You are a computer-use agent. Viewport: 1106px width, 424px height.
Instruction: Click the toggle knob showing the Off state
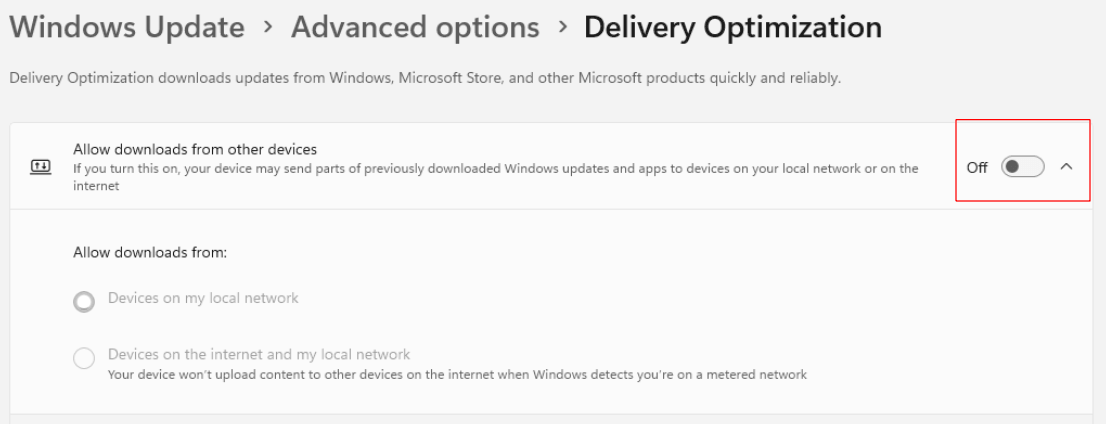pyautogui.click(x=1013, y=167)
